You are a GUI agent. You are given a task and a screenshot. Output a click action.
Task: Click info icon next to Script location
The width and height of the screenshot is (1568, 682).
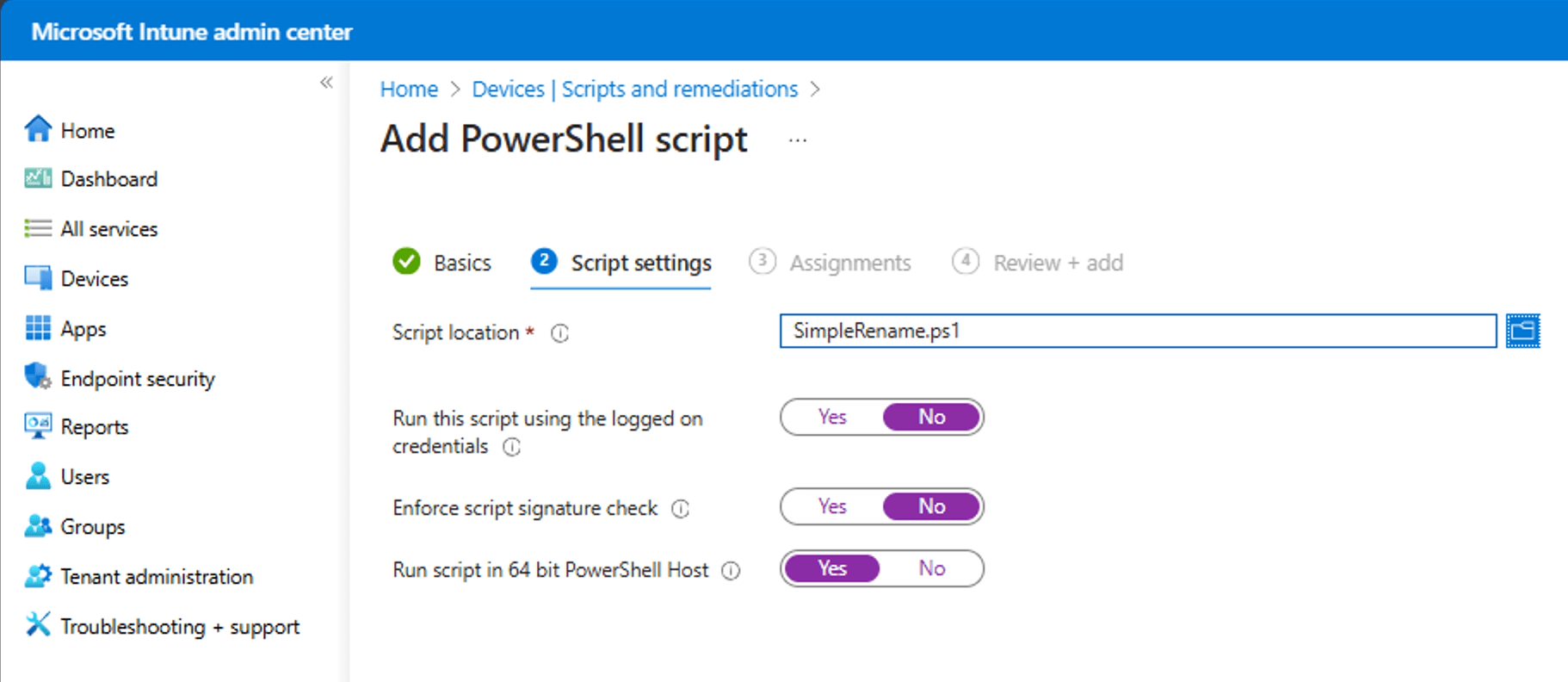tap(560, 333)
